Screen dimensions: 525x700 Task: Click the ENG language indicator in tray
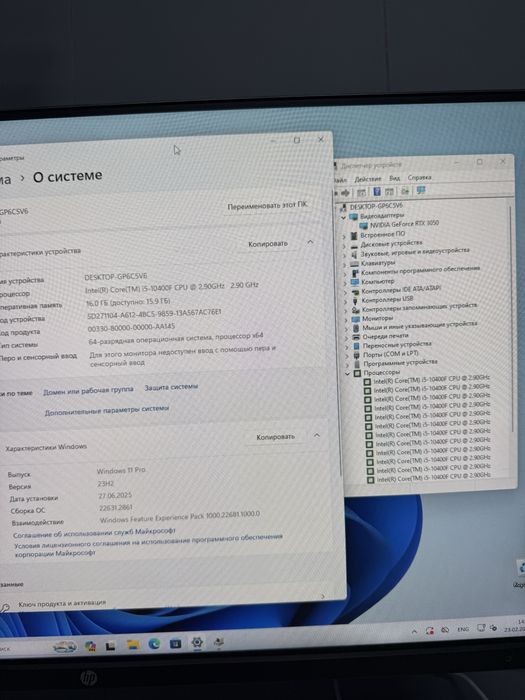462,629
